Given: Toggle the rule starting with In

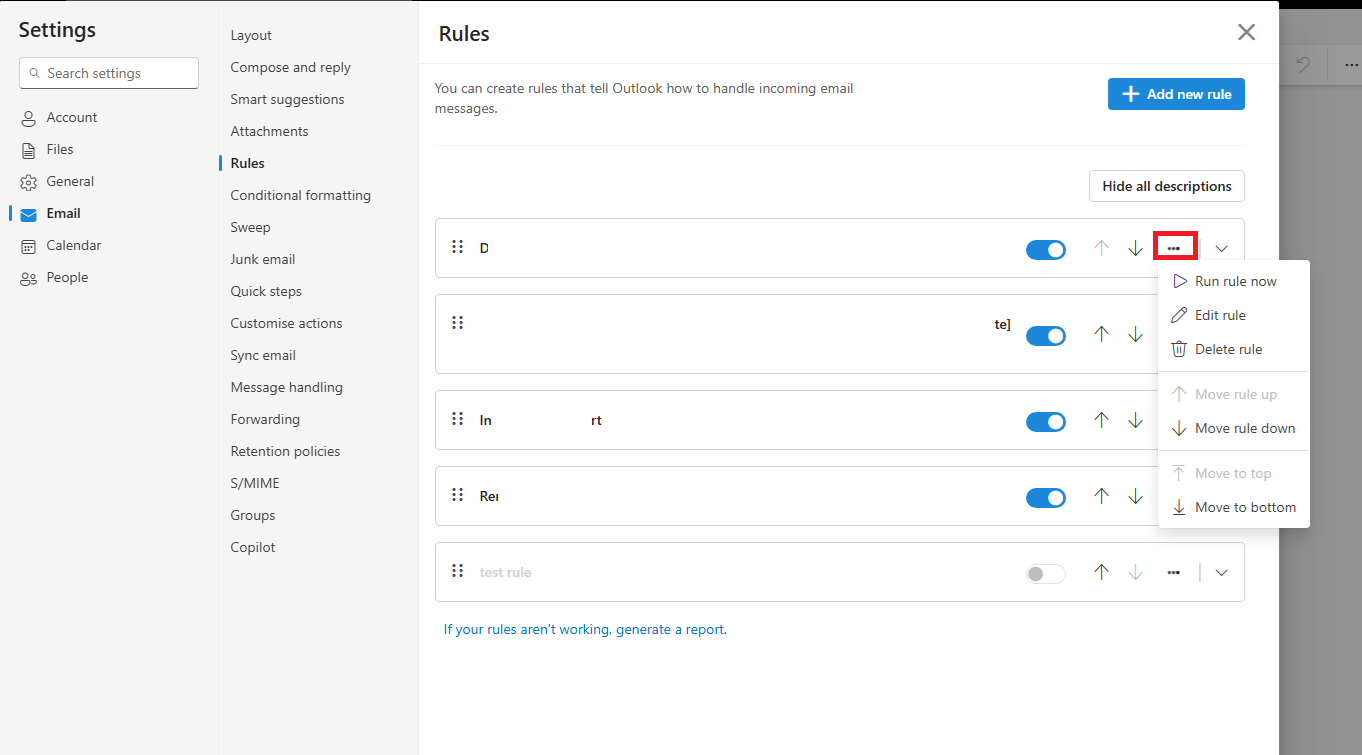Looking at the screenshot, I should 1046,421.
